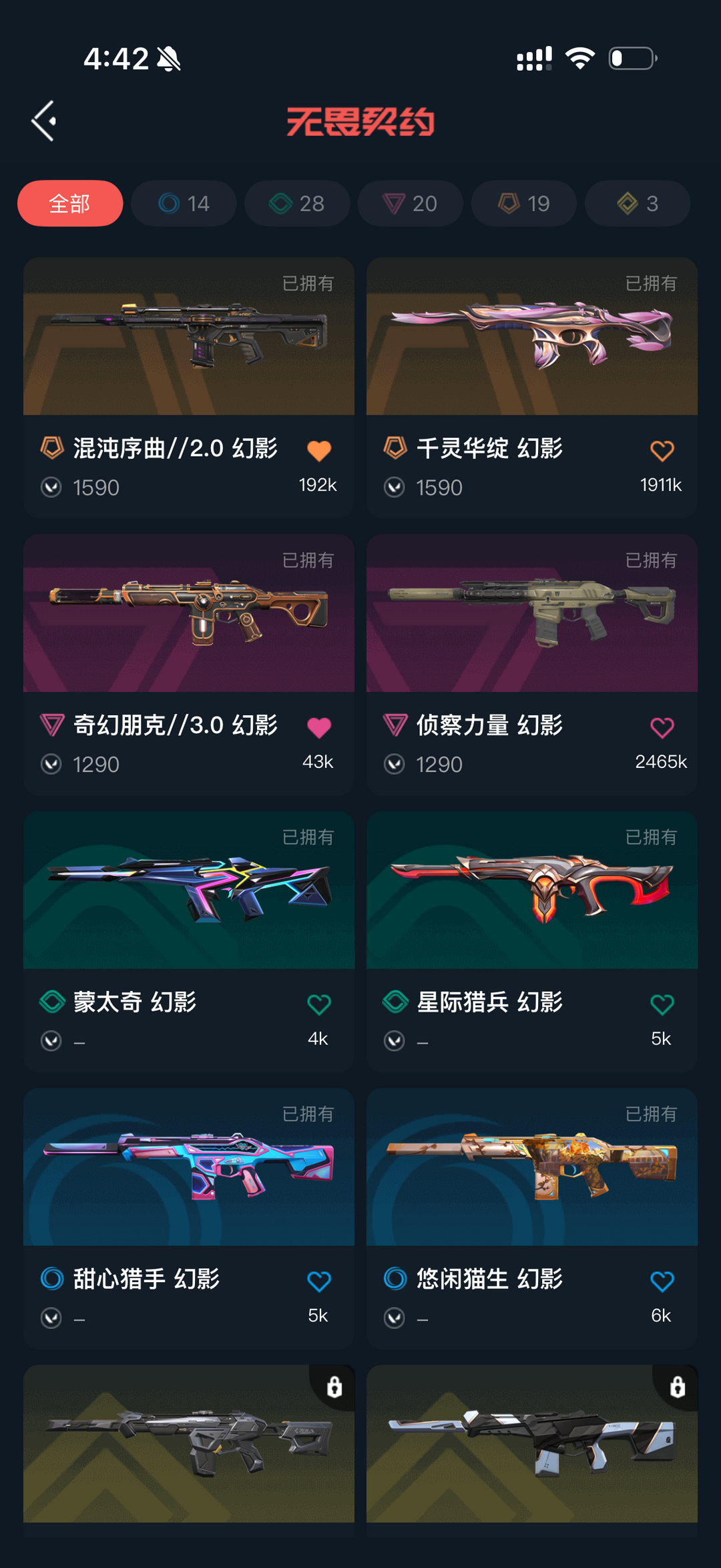Viewport: 721px width, 1568px height.
Task: Tap the blue heart on 甜心猎手 幻影
Action: click(319, 1282)
